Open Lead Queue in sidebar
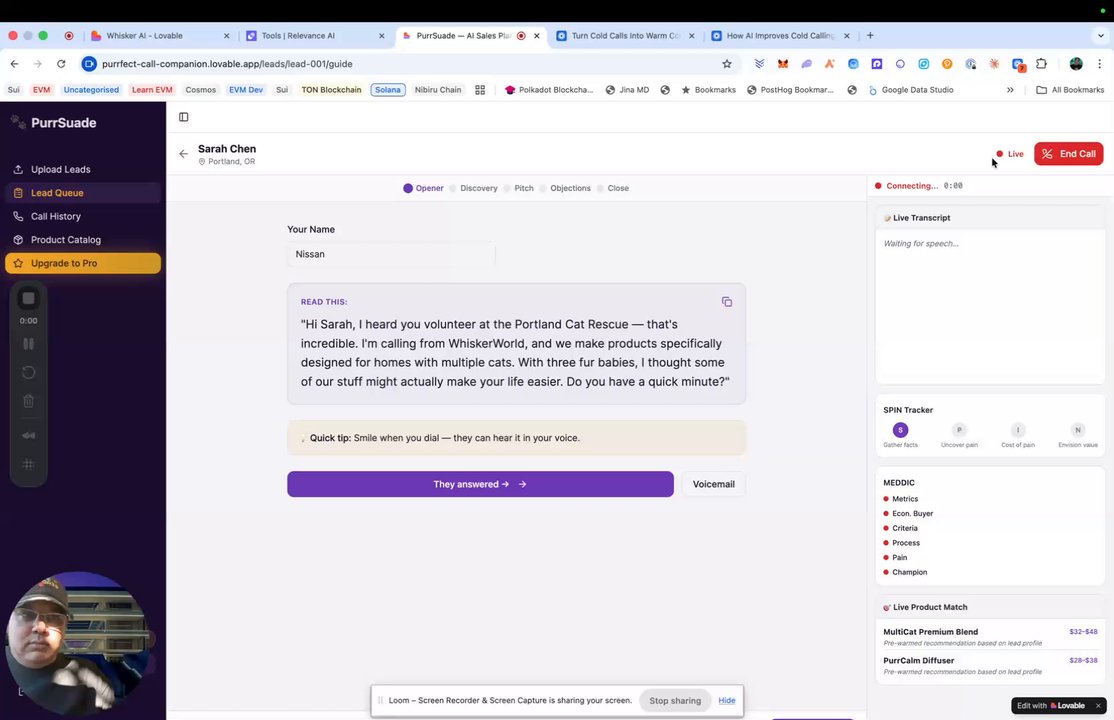Image resolution: width=1114 pixels, height=720 pixels. pos(83,193)
